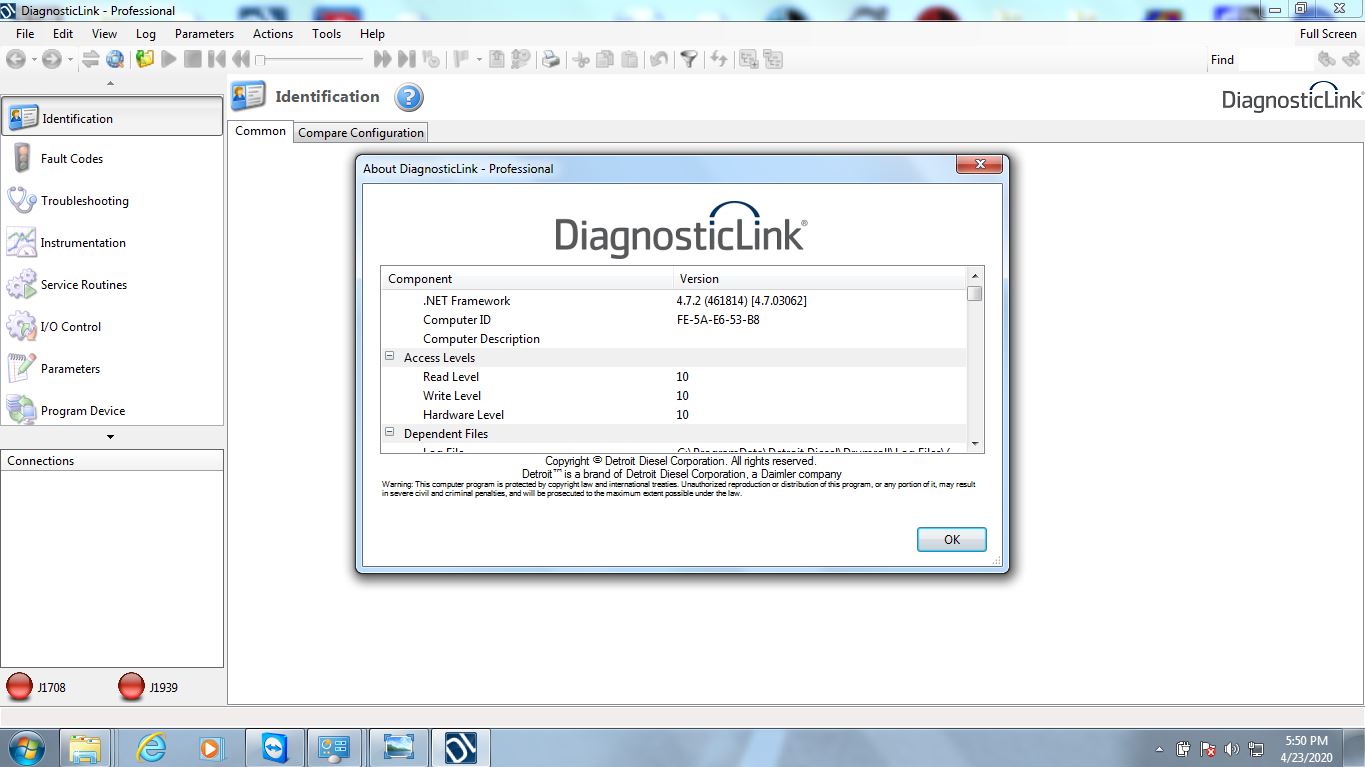Screen dimensions: 1365x767
Task: Open the I/O Control panel
Action: coord(112,326)
